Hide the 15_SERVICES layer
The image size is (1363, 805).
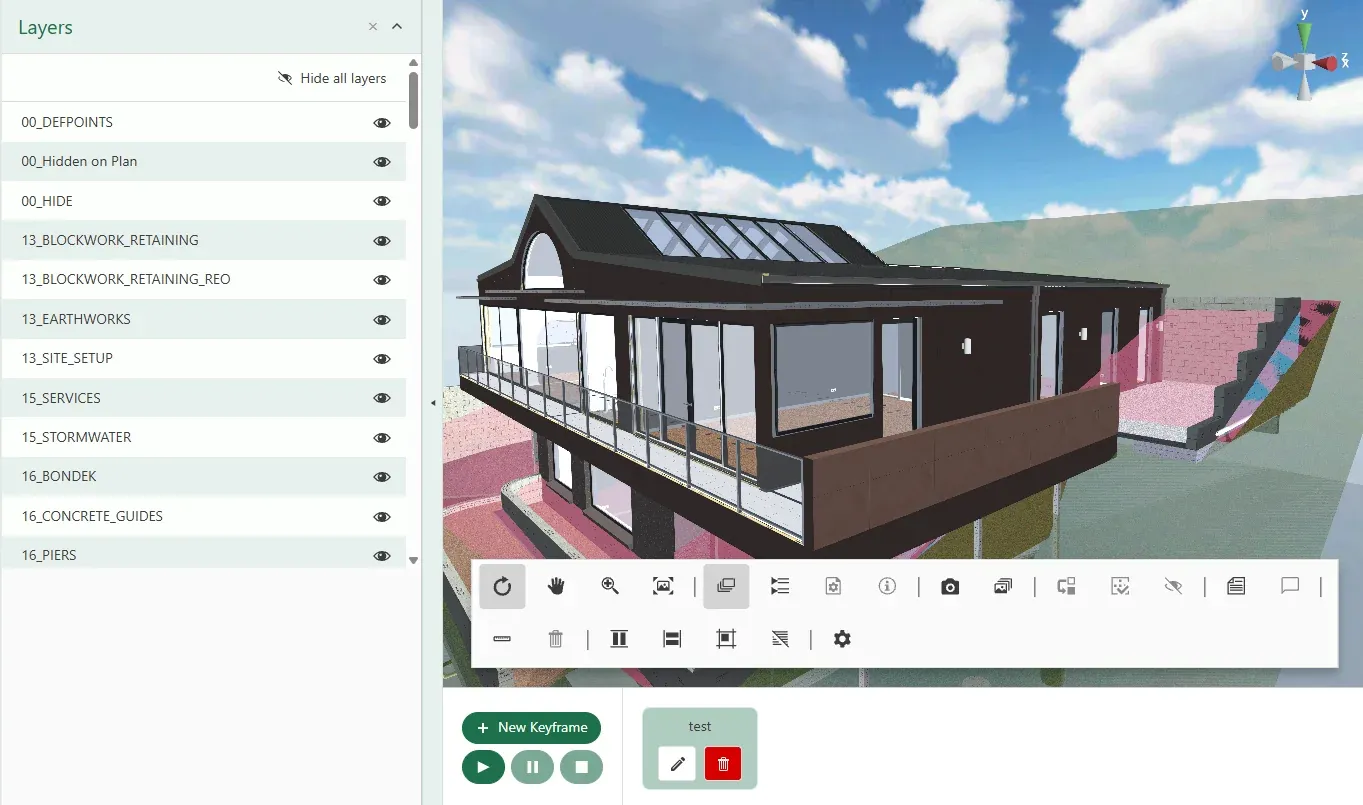pyautogui.click(x=382, y=398)
